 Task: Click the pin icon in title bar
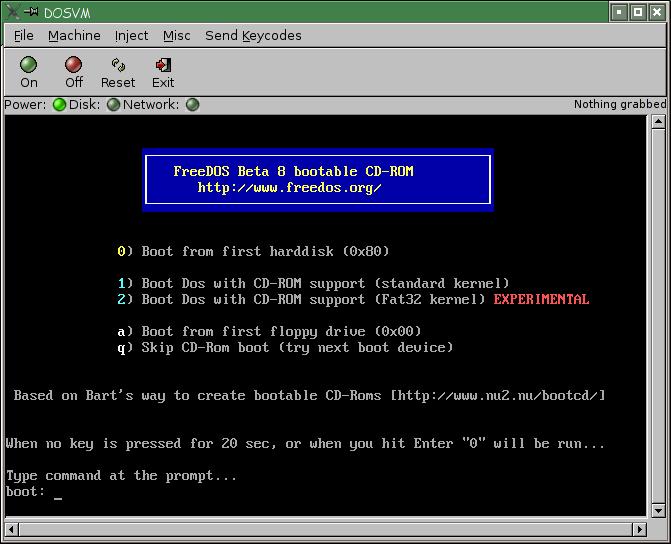[31, 12]
